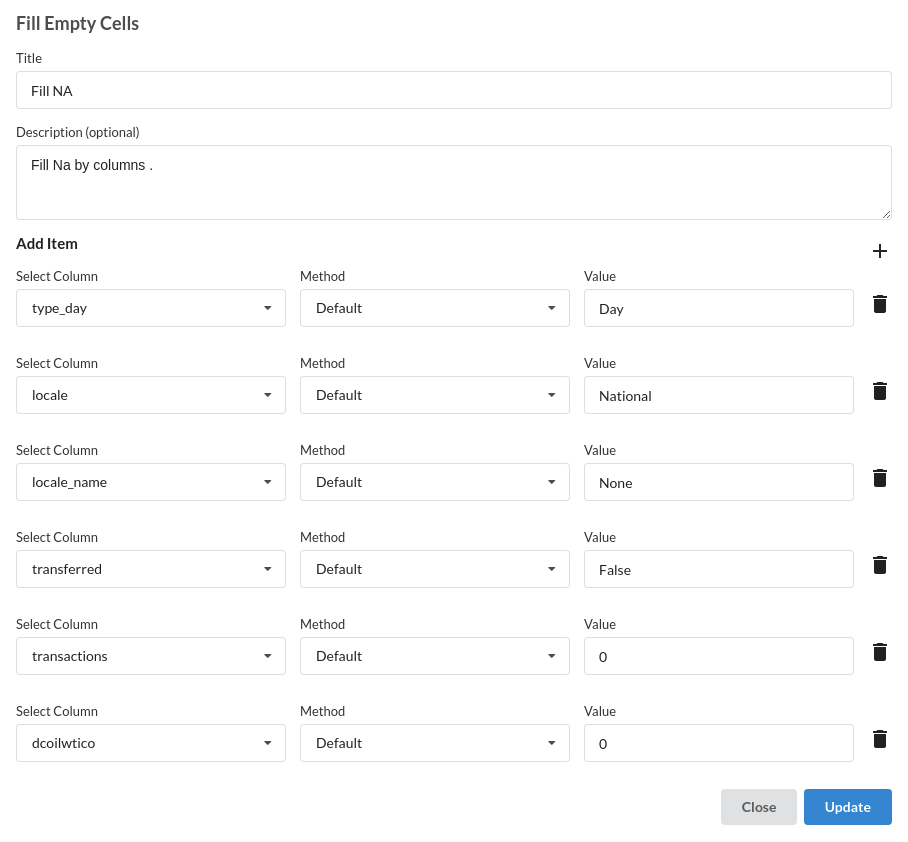Remove the dcoilwtico row via trash icon
The height and width of the screenshot is (842, 908).
879,739
